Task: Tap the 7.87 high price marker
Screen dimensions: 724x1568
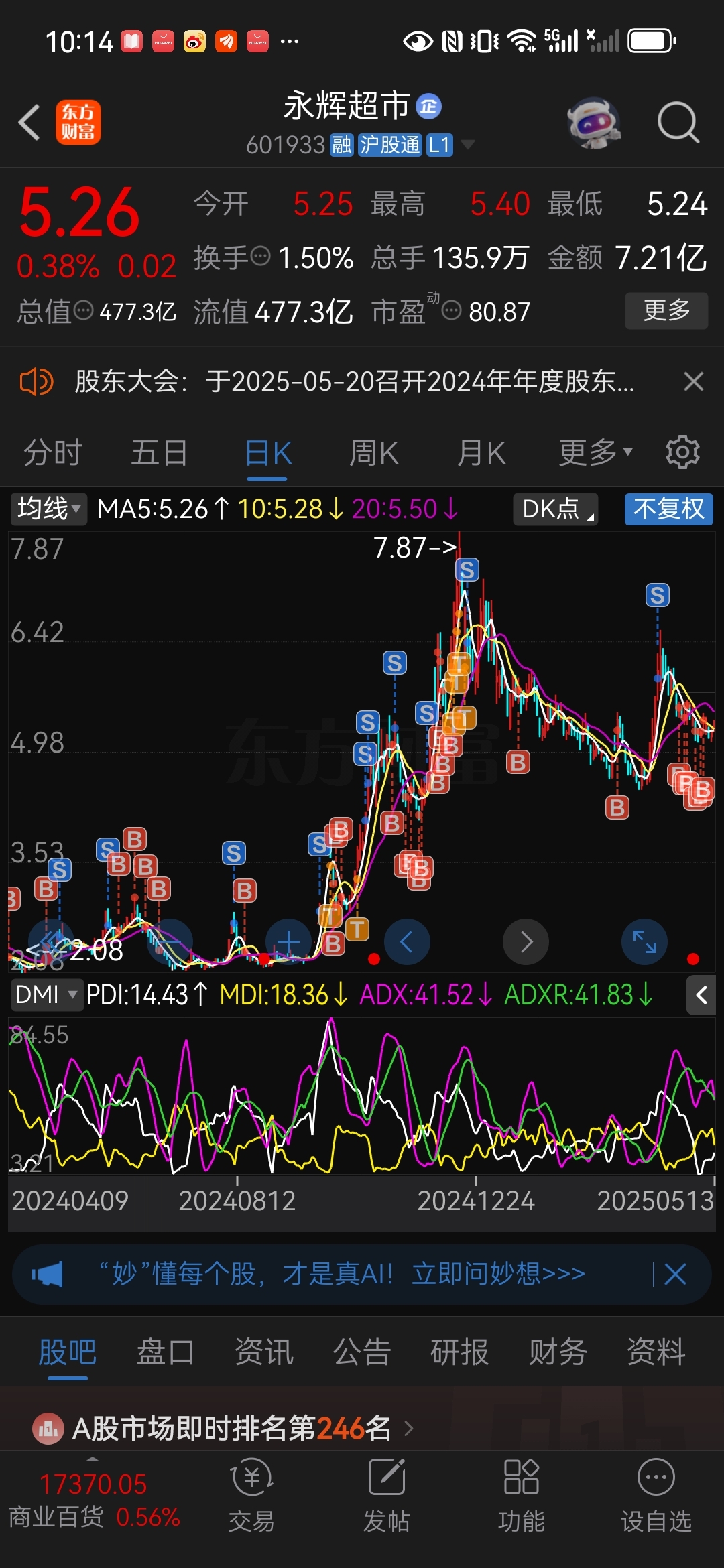Action: (415, 547)
